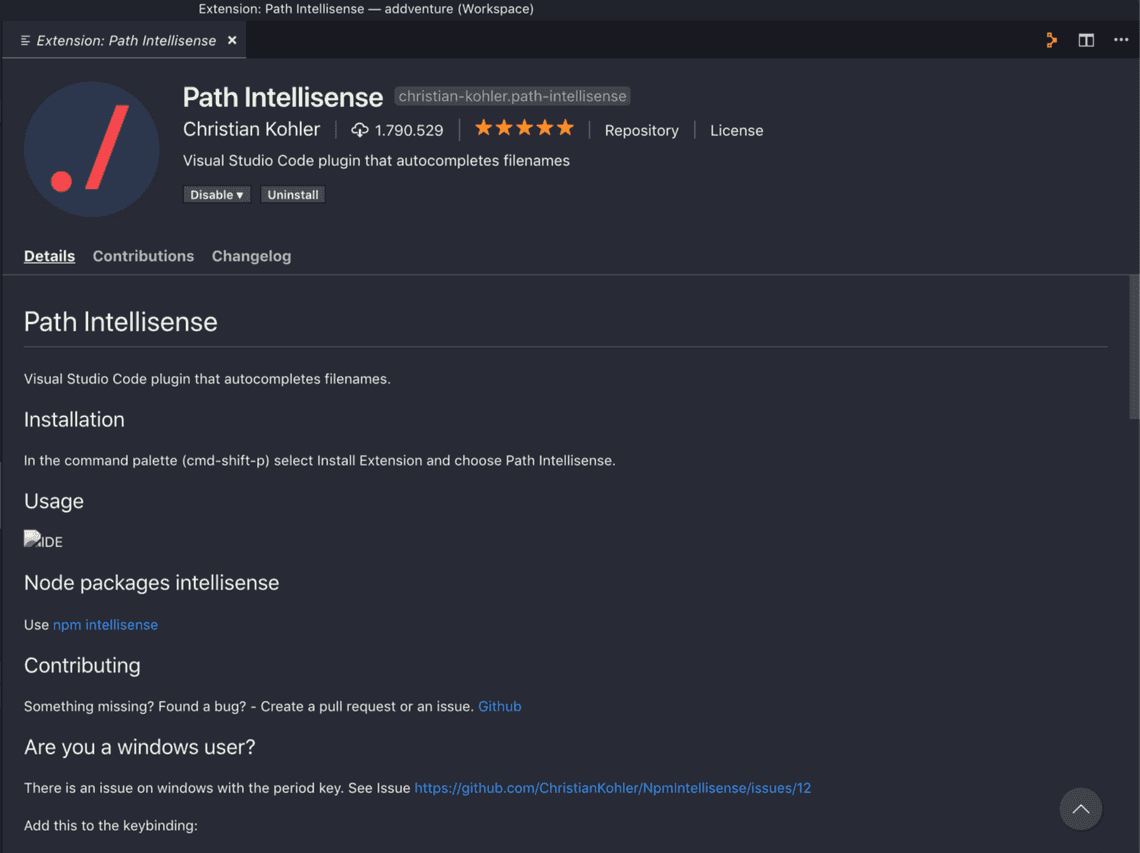1140x853 pixels.
Task: Click the Uninstall button
Action: (292, 194)
